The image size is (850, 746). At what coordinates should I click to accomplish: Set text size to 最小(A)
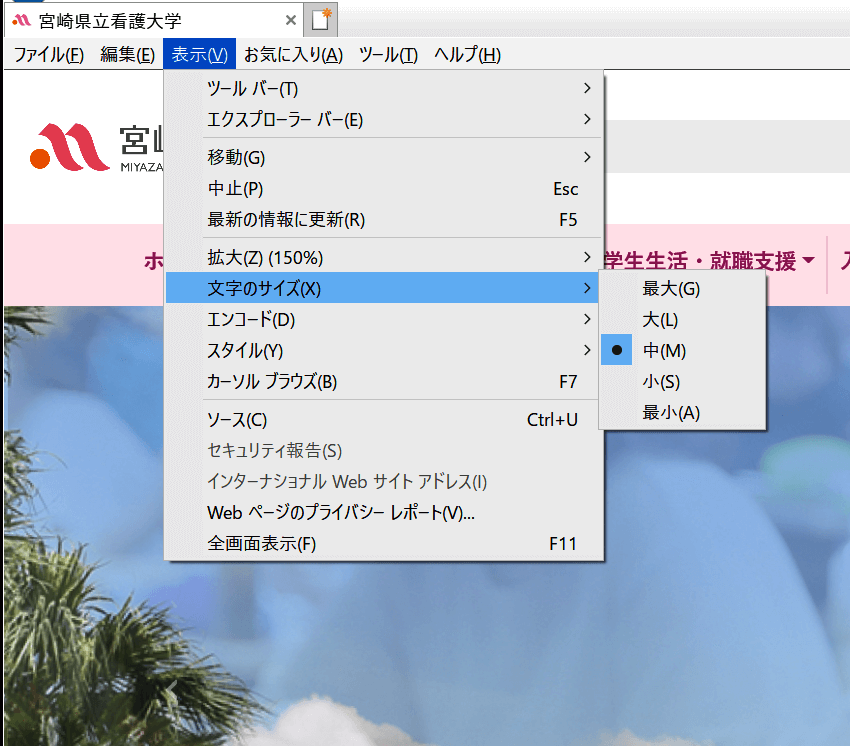(682, 413)
